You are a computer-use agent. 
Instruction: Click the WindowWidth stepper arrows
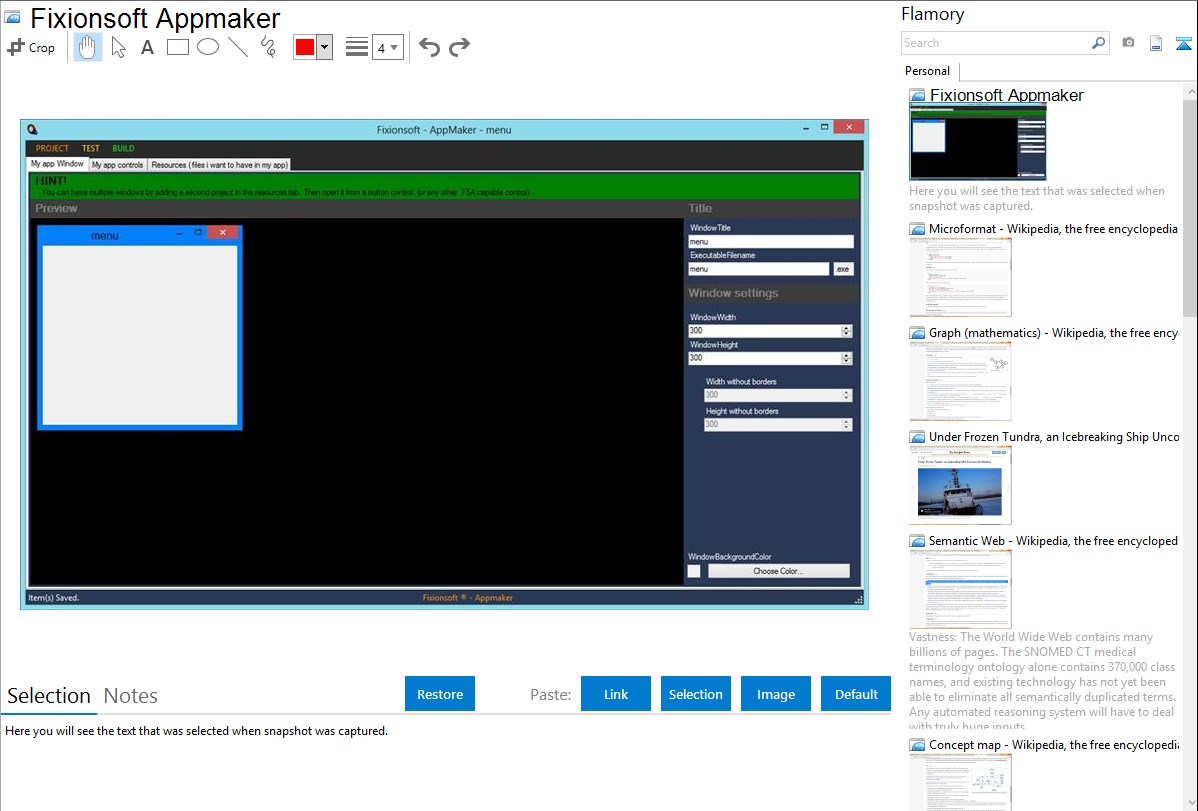847,331
